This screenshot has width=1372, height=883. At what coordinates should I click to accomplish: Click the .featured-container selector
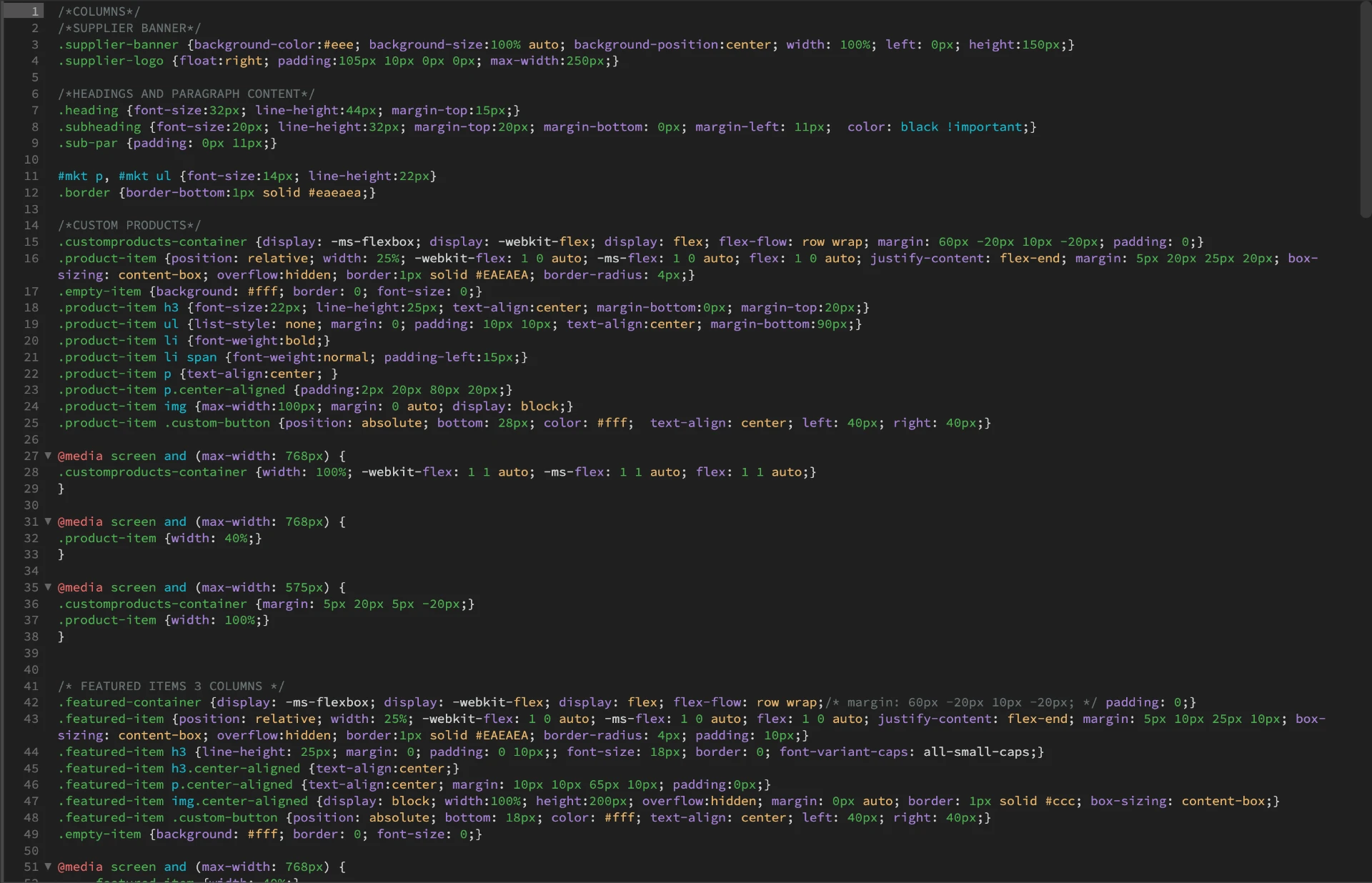[x=129, y=702]
